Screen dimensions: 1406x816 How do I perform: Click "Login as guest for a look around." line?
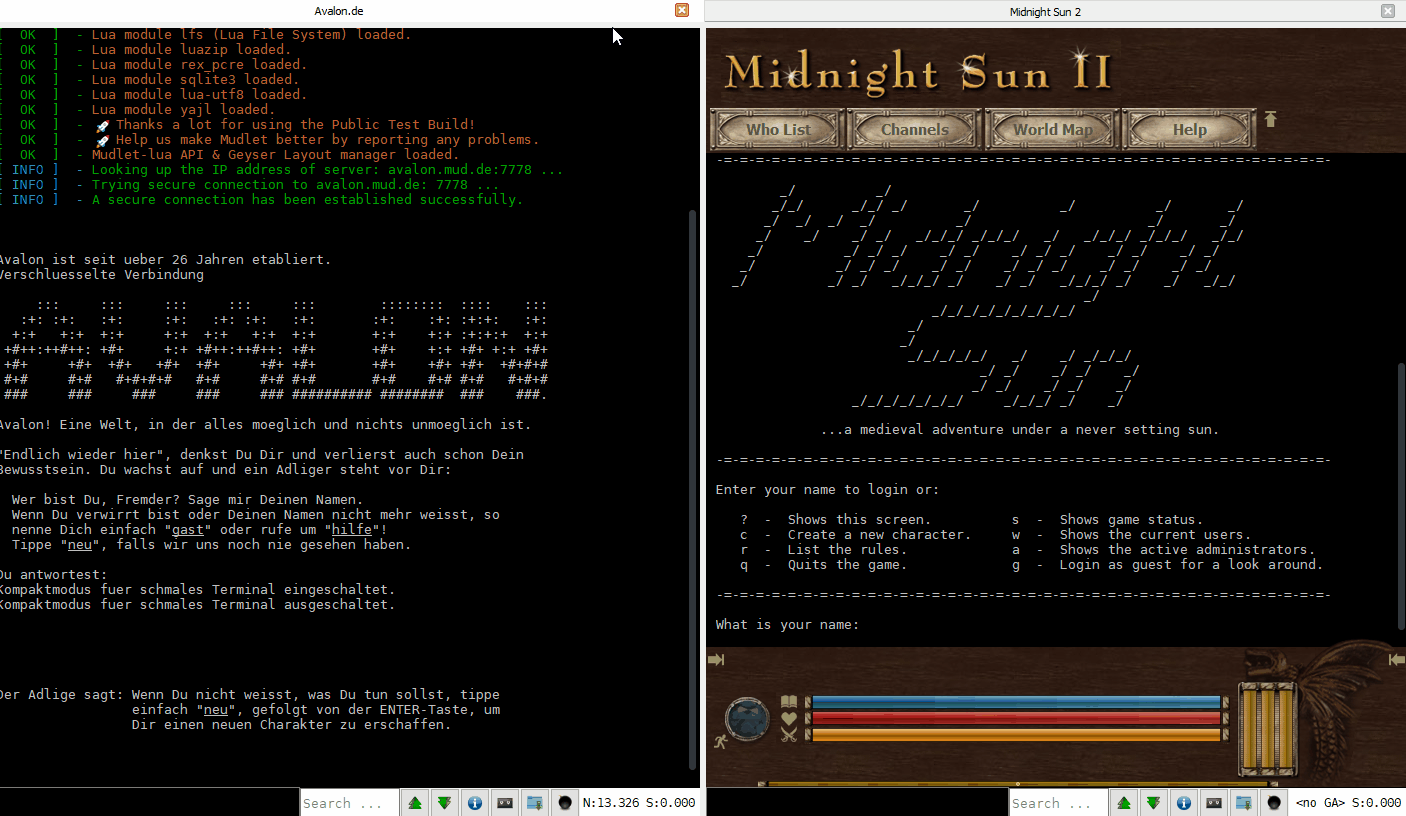pos(1191,565)
